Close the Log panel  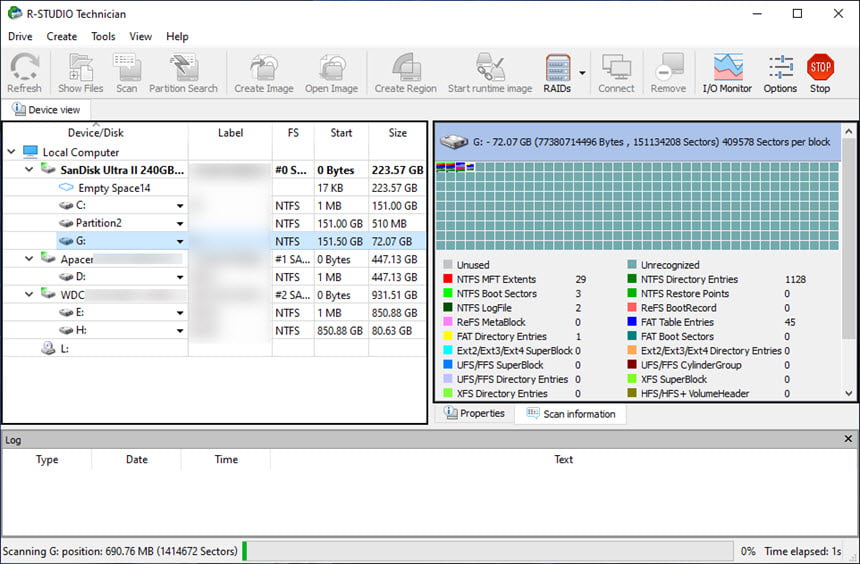coord(848,439)
